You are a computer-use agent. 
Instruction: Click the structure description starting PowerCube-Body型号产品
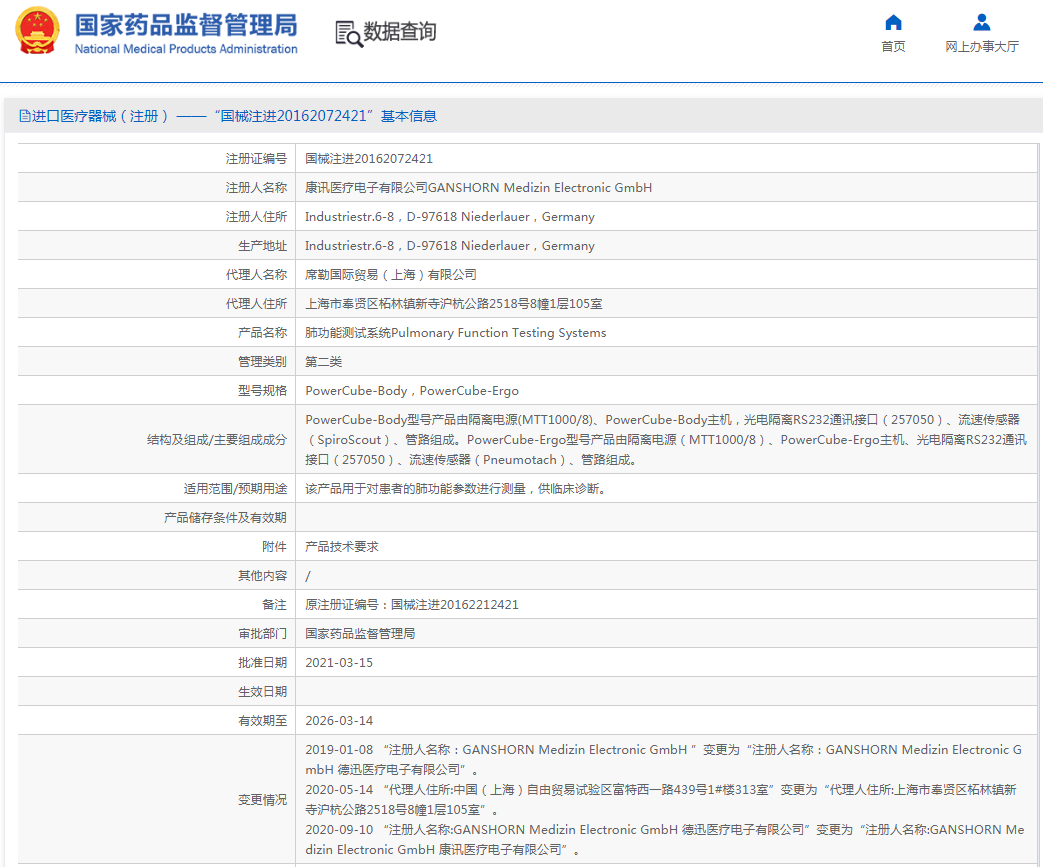(x=666, y=440)
